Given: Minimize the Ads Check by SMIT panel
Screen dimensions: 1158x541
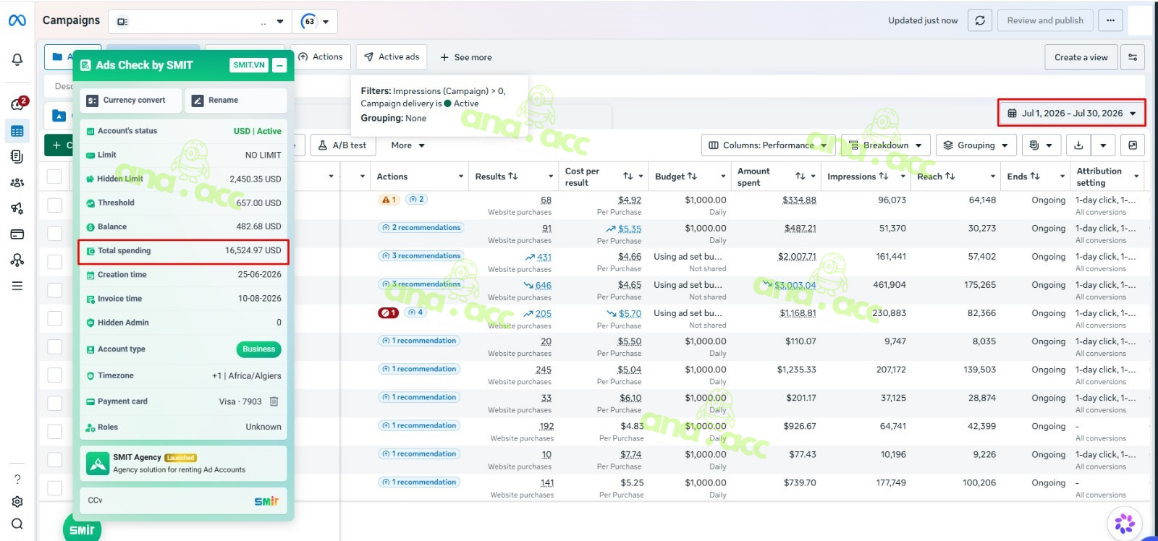Looking at the screenshot, I should [279, 65].
